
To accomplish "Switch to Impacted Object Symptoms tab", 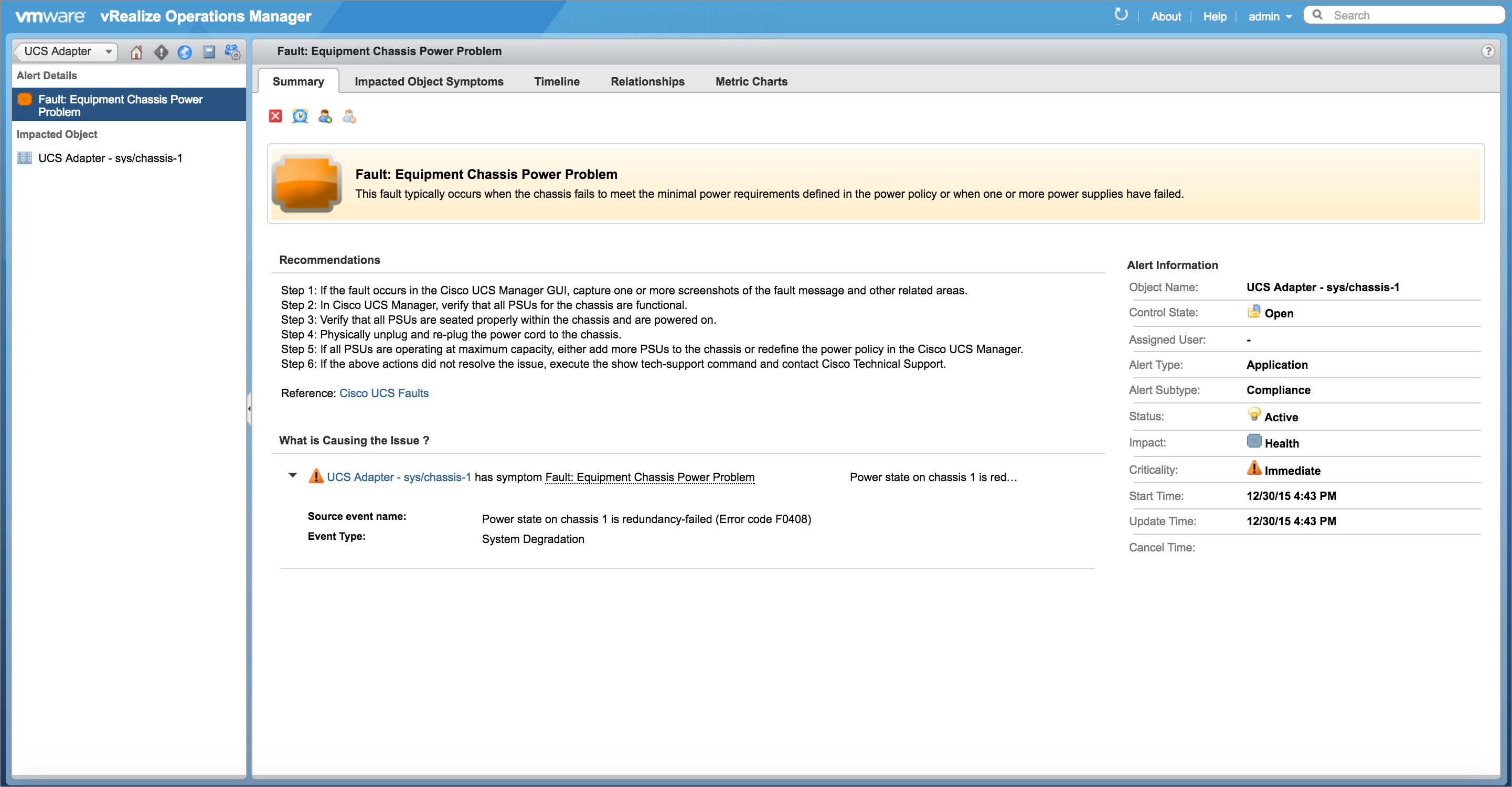I will (429, 81).
